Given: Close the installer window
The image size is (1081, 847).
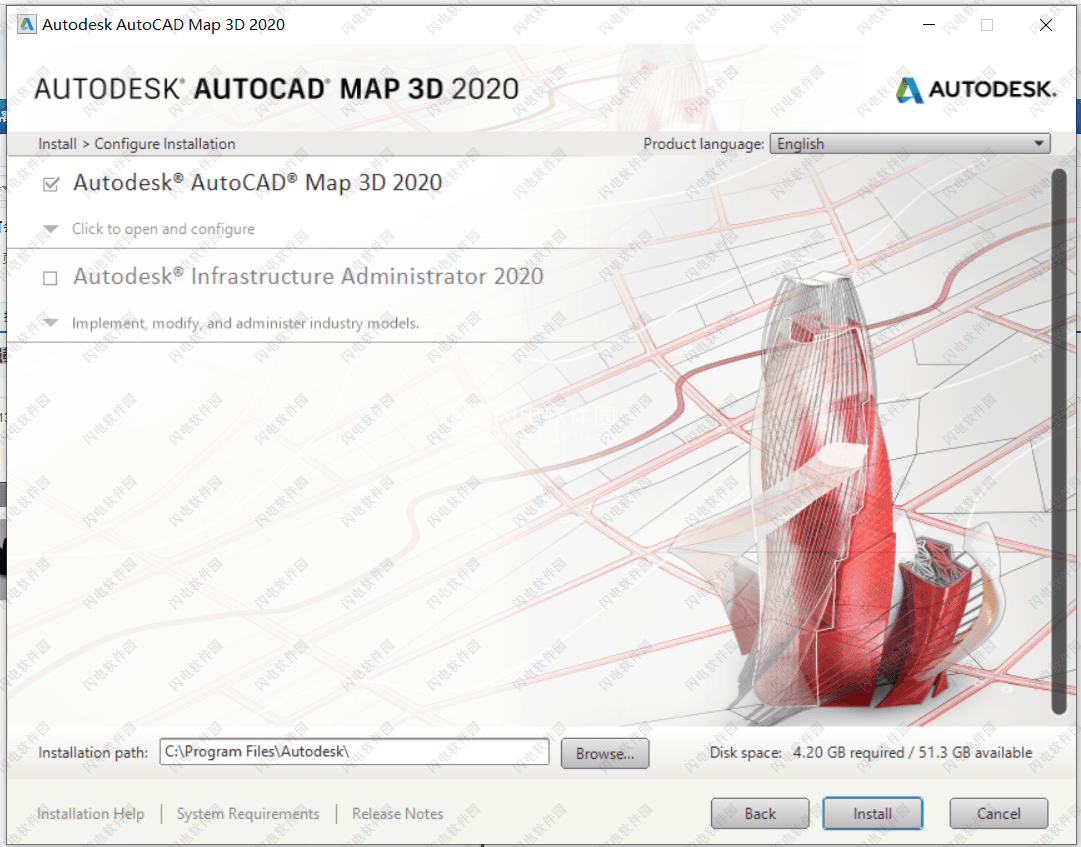Looking at the screenshot, I should (x=1046, y=25).
